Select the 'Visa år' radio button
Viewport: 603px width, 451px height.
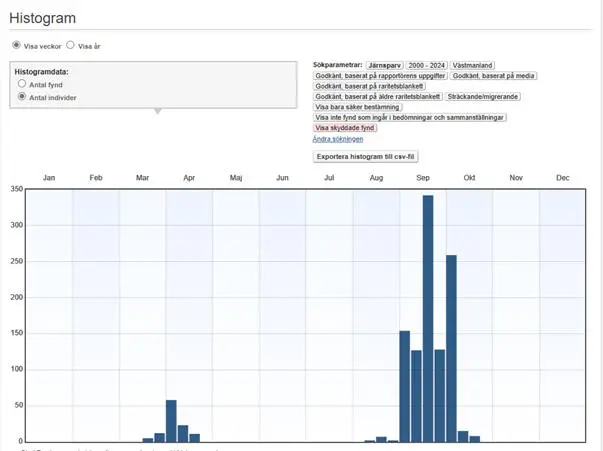pyautogui.click(x=70, y=45)
